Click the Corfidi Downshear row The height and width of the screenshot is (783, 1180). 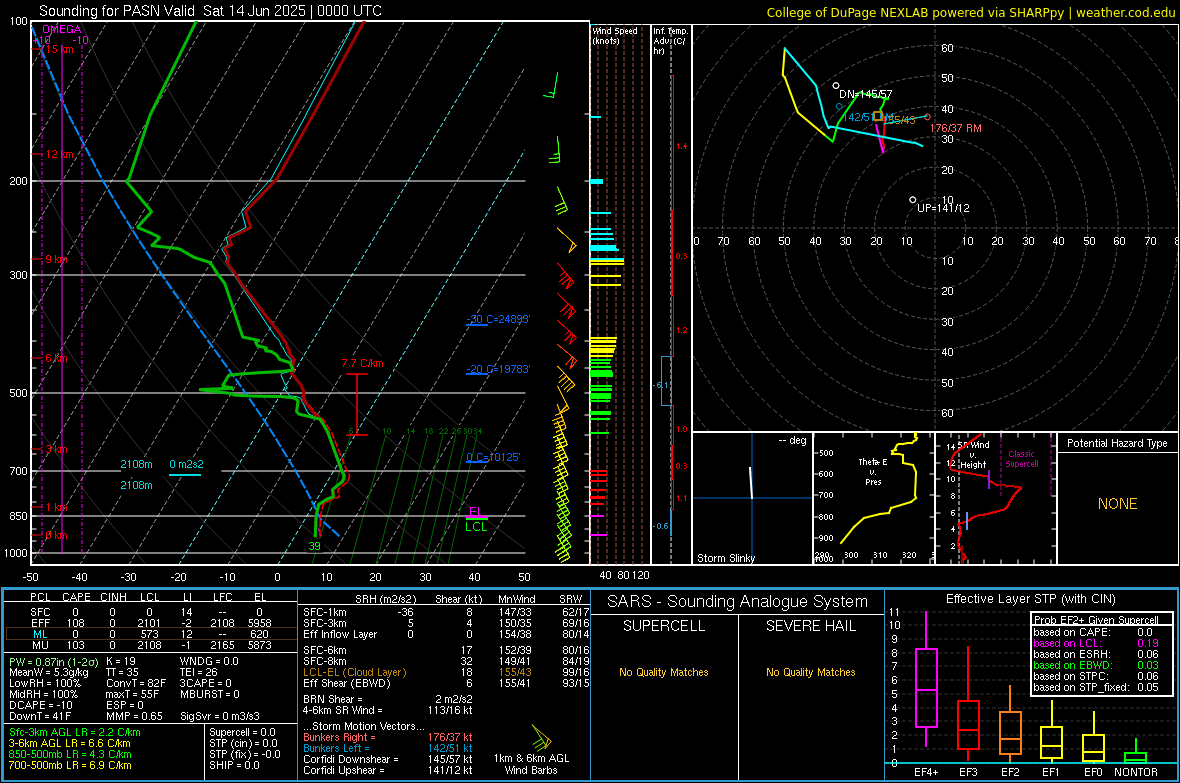point(388,759)
